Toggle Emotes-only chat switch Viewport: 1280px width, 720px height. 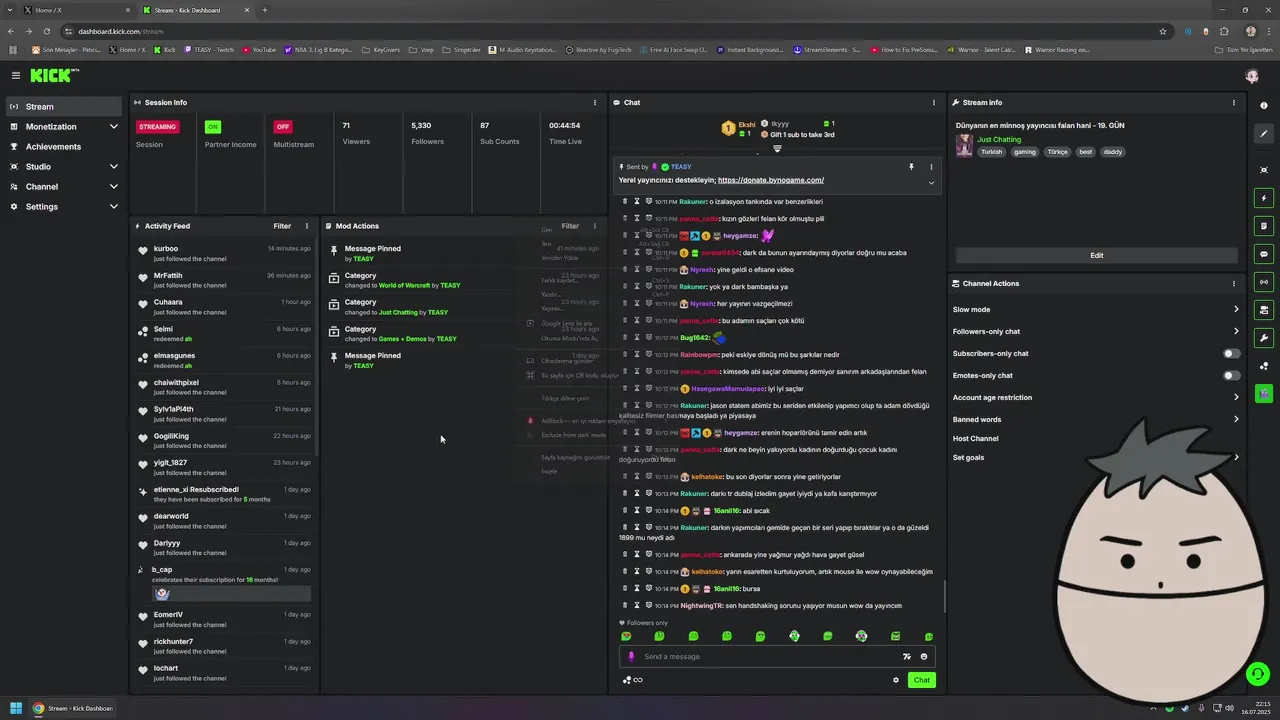(1232, 375)
